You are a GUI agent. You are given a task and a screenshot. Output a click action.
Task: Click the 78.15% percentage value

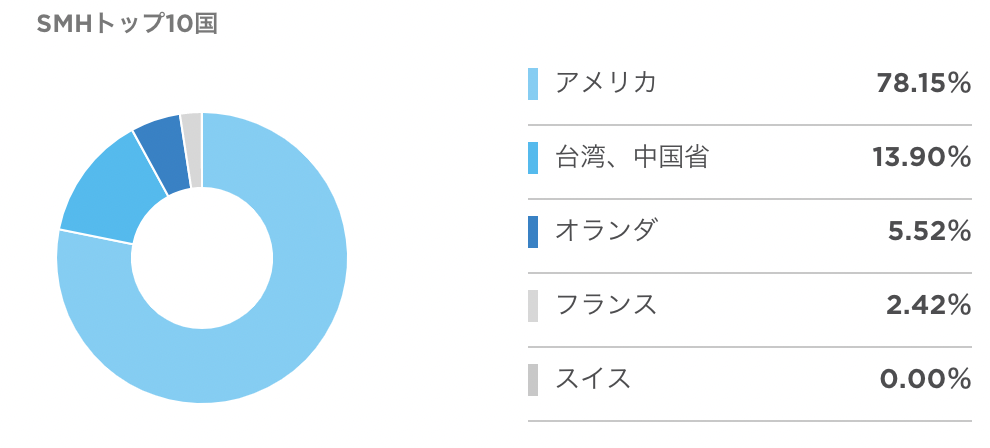pyautogui.click(x=923, y=83)
